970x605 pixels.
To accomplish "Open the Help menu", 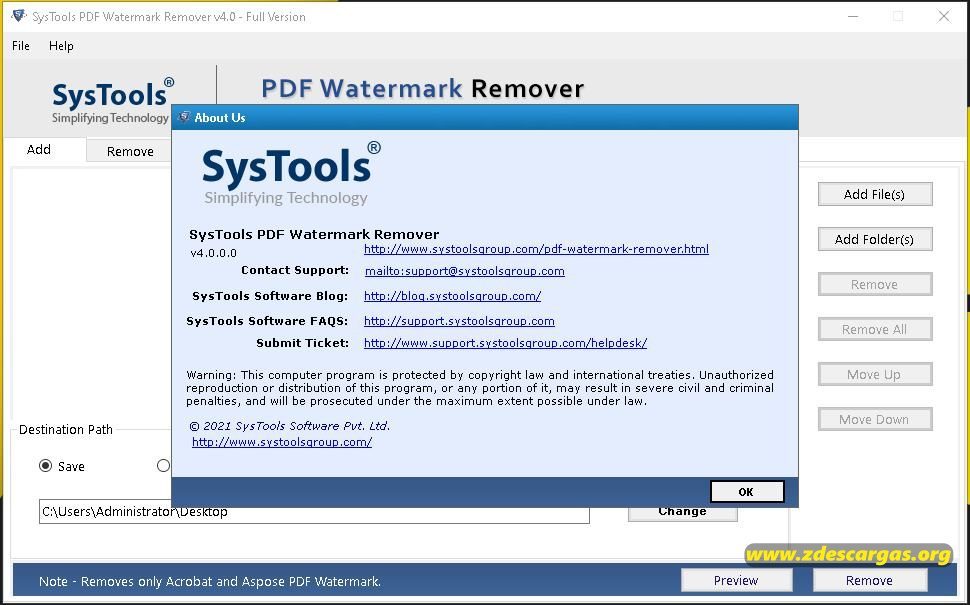I will [61, 46].
